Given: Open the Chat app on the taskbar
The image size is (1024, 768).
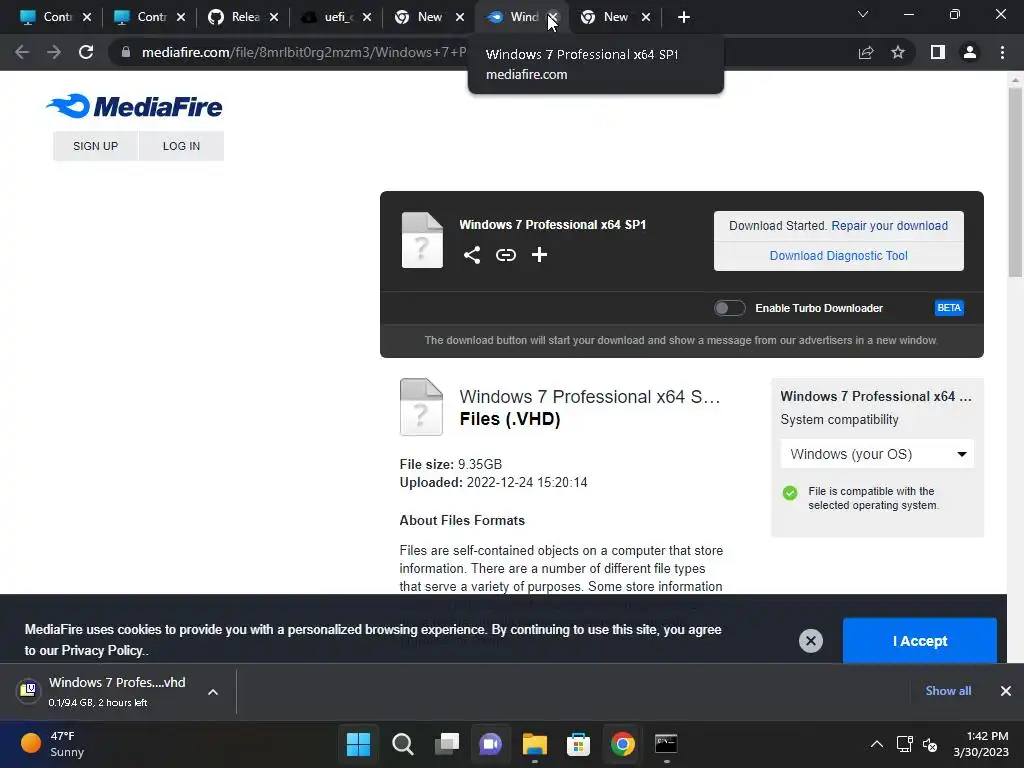Looking at the screenshot, I should tap(490, 744).
